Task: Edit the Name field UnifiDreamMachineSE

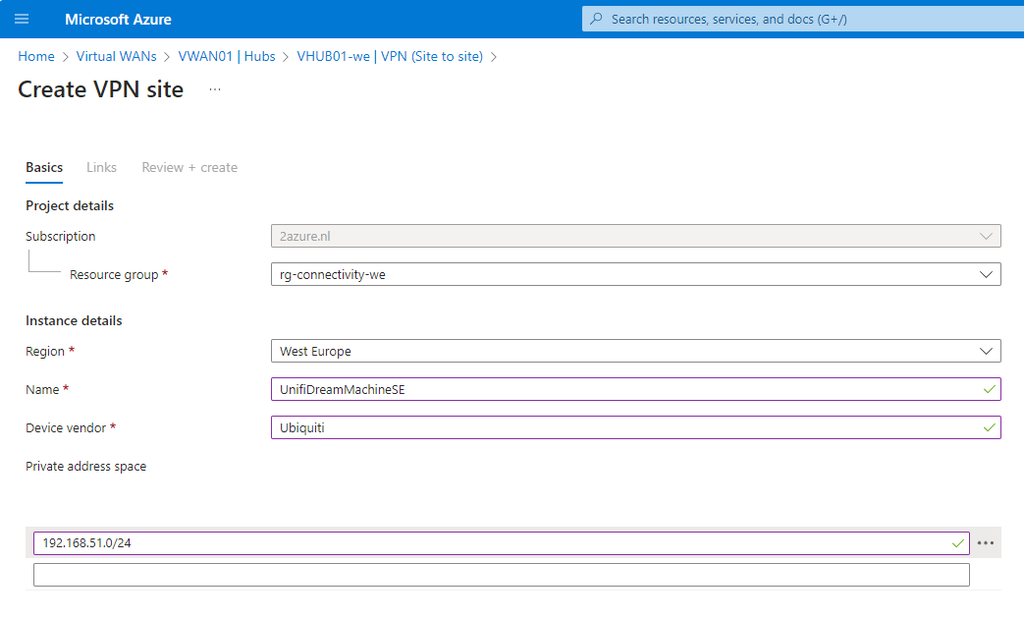Action: (636, 389)
